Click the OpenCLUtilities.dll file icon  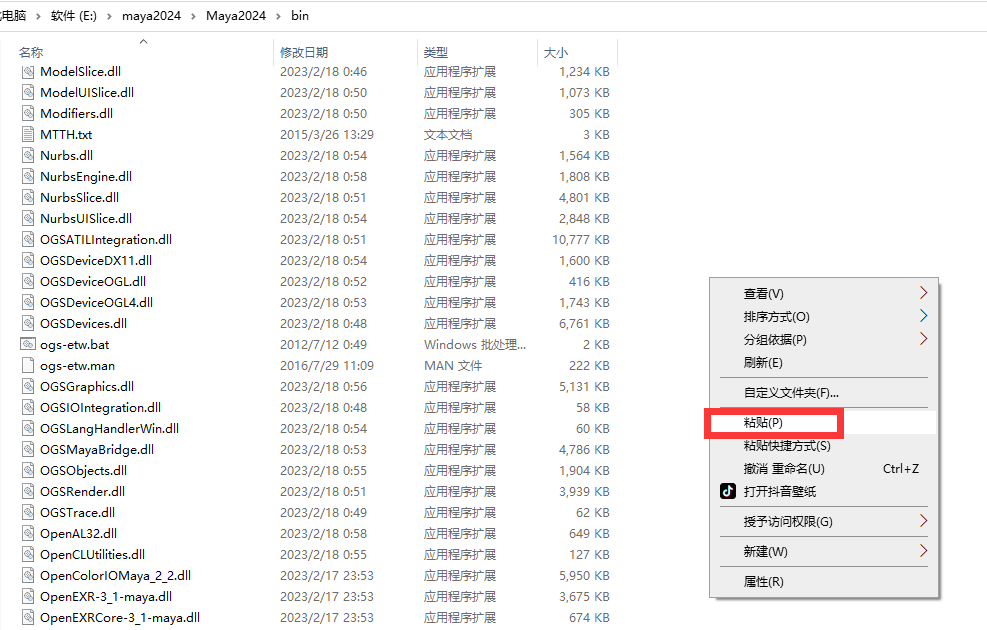coord(28,554)
